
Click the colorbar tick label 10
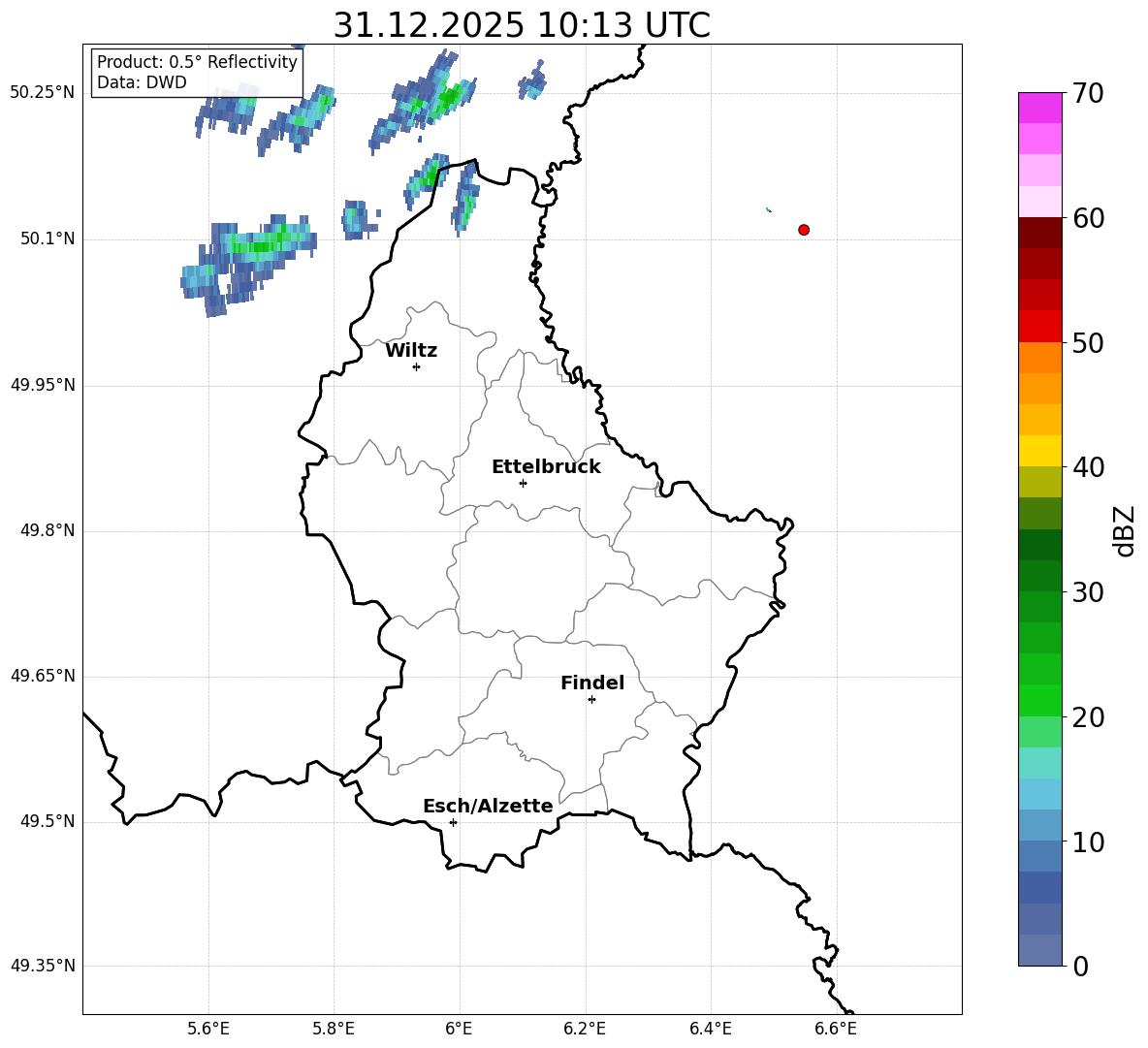(1088, 842)
